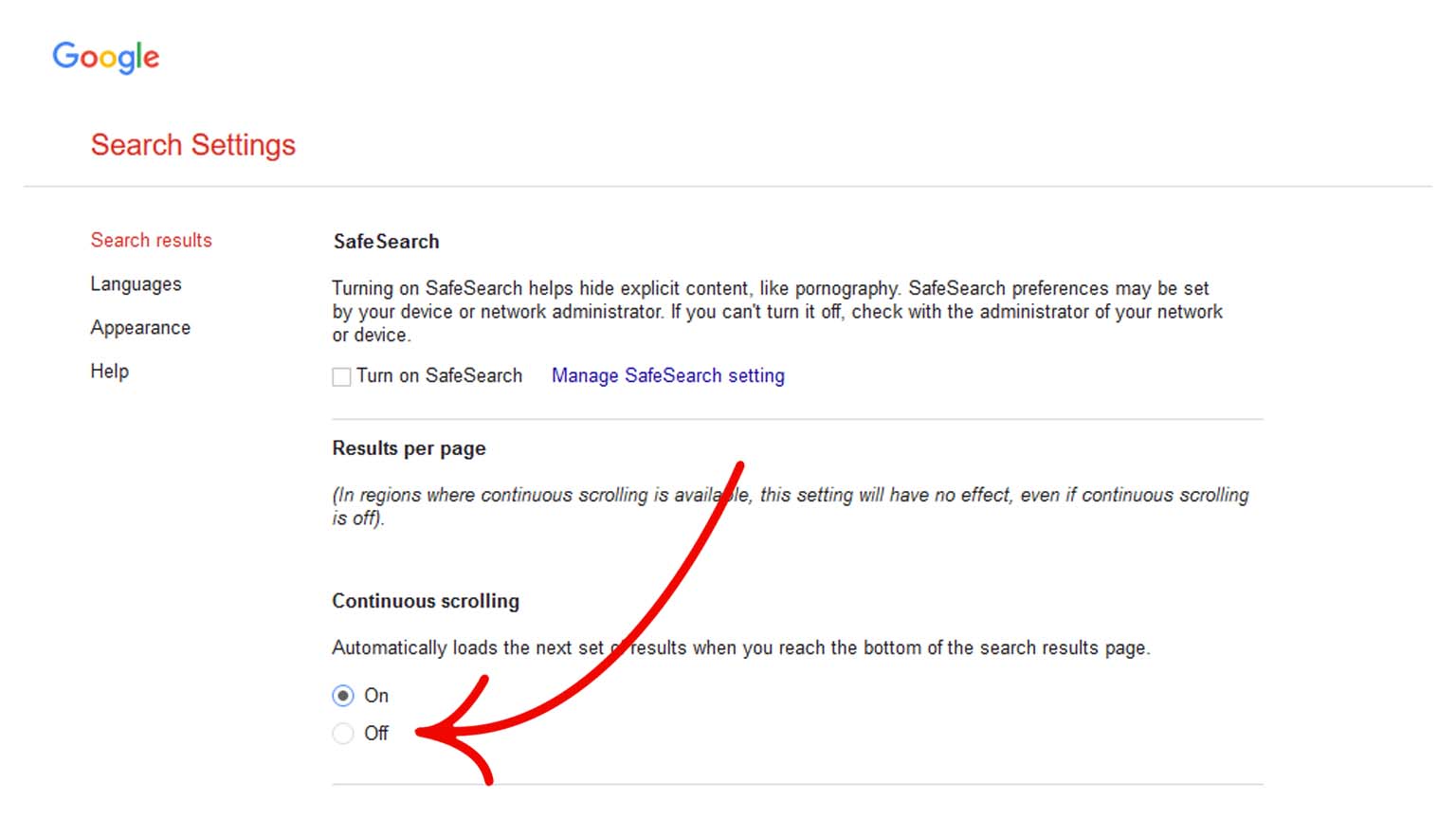Click the Google logo
Viewport: 1456px width, 819px height.
tap(105, 58)
